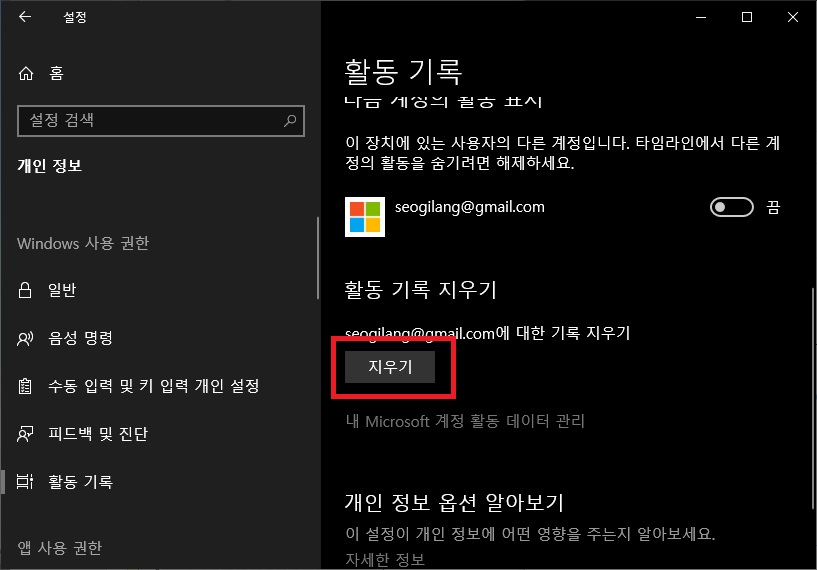Maximize the 설정 window
The width and height of the screenshot is (817, 570).
747,17
